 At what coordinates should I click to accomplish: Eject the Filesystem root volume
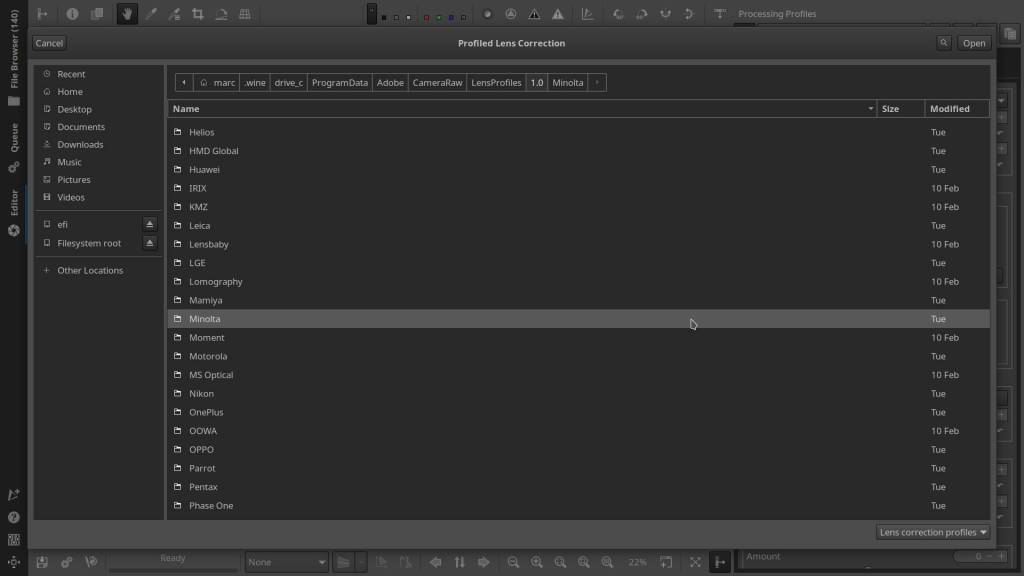pyautogui.click(x=150, y=243)
